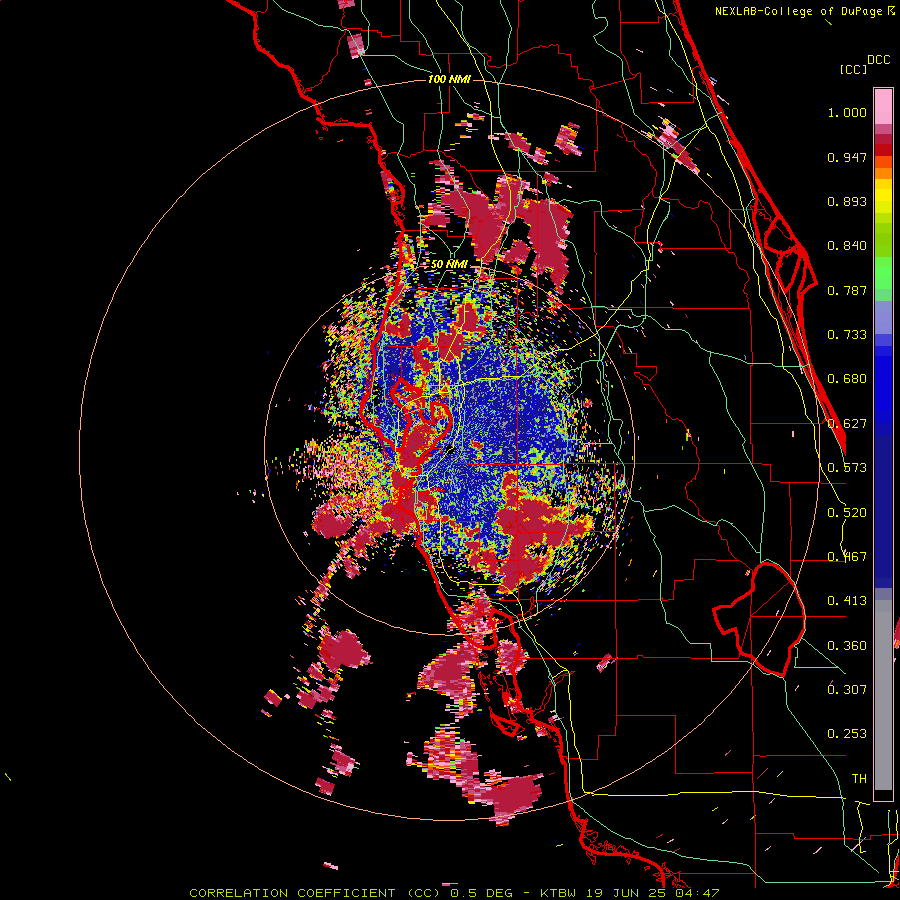Select the 0.520 scale value
This screenshot has height=900, width=900.
pyautogui.click(x=847, y=513)
